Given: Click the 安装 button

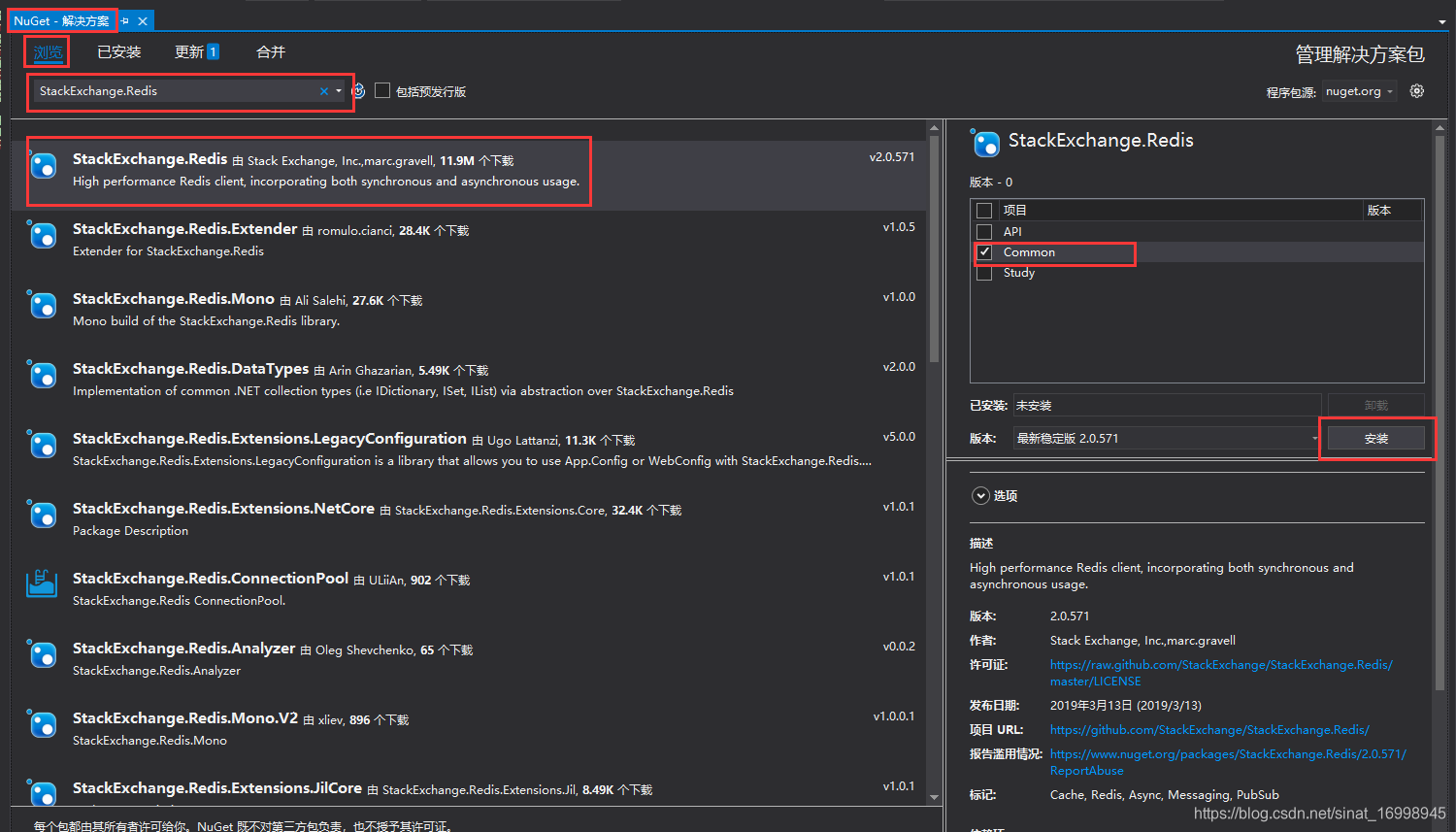Looking at the screenshot, I should (x=1376, y=438).
